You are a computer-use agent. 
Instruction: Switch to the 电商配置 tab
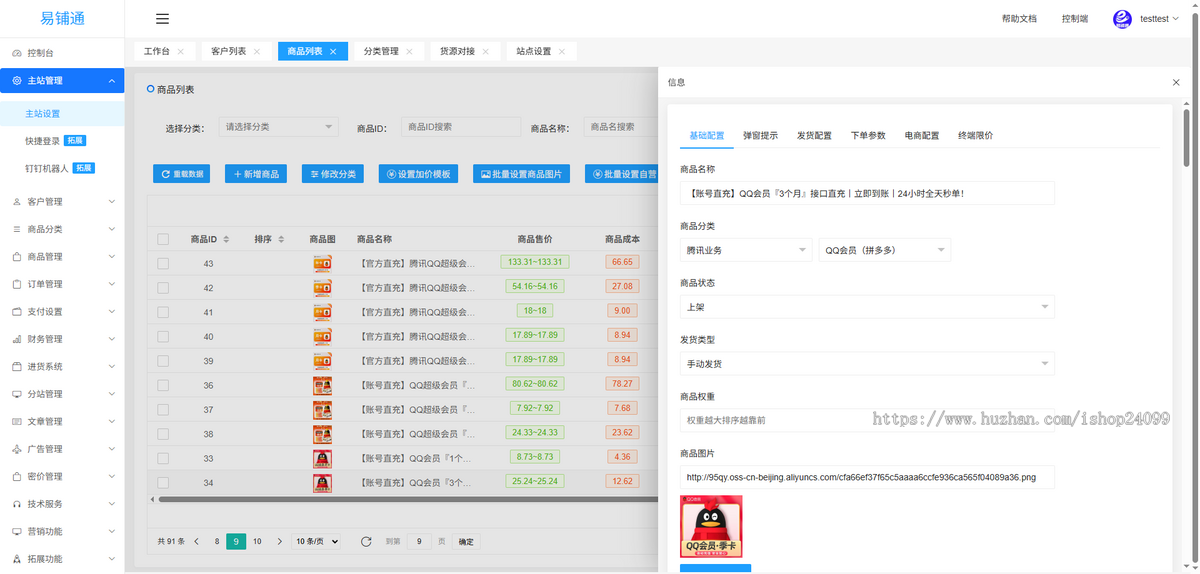click(922, 135)
